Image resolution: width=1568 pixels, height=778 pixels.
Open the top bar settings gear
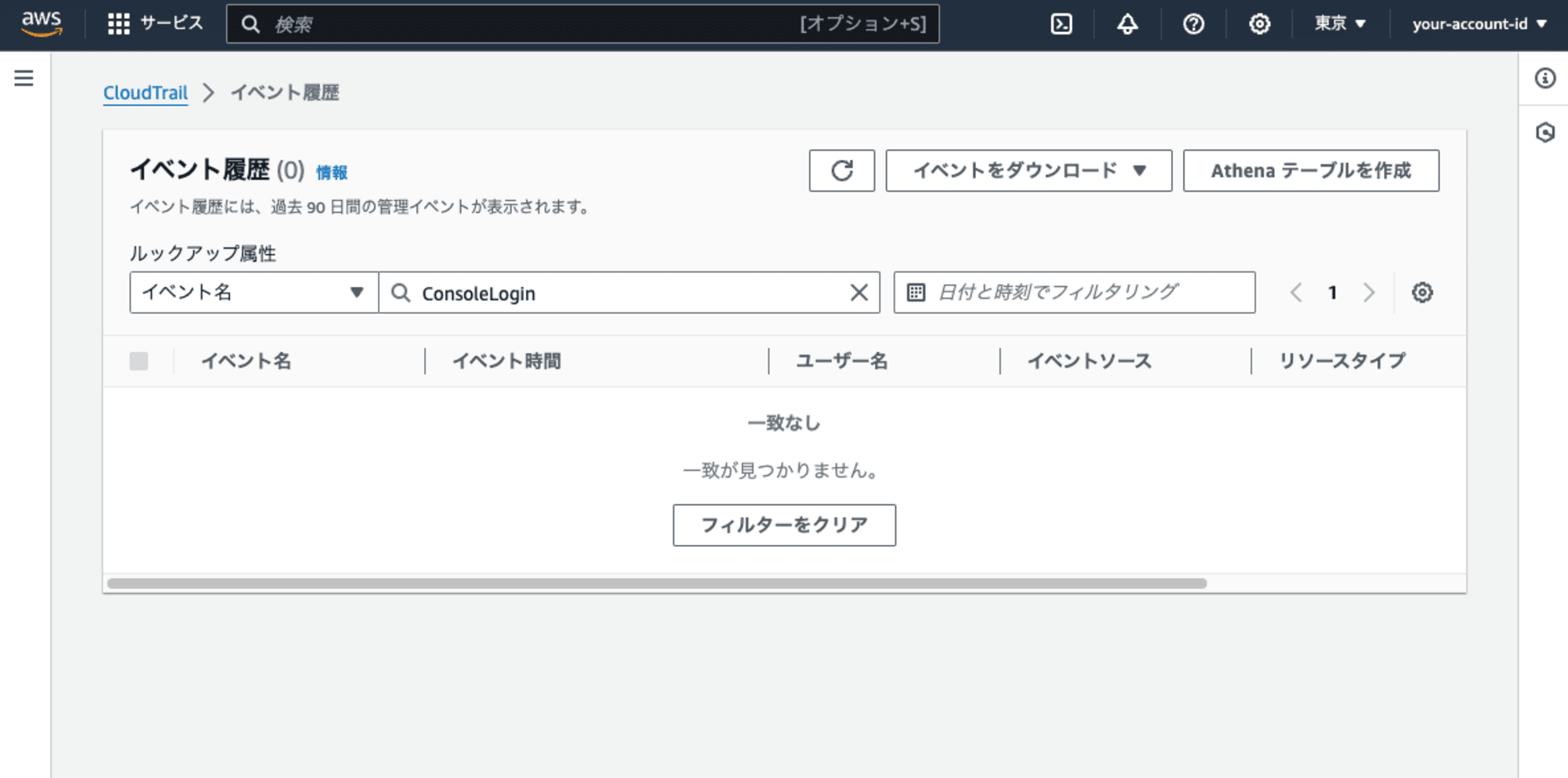point(1259,24)
